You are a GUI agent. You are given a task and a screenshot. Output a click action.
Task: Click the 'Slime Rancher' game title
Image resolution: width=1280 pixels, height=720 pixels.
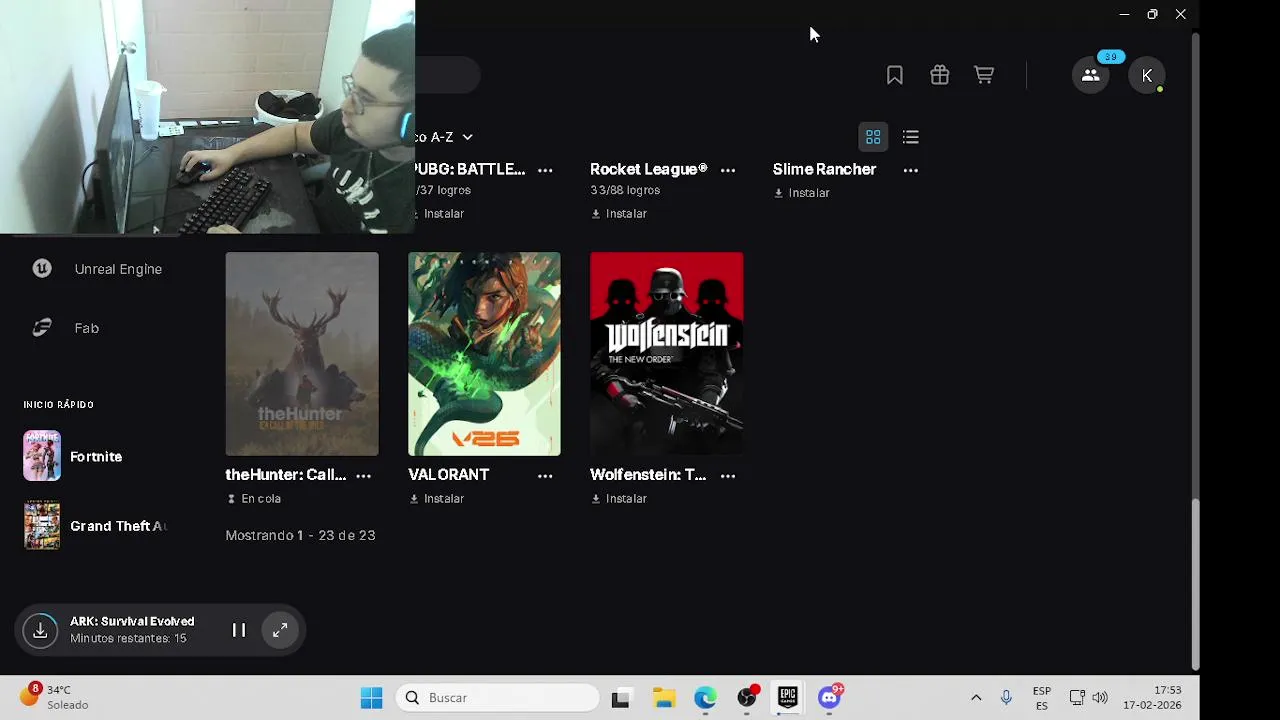824,169
